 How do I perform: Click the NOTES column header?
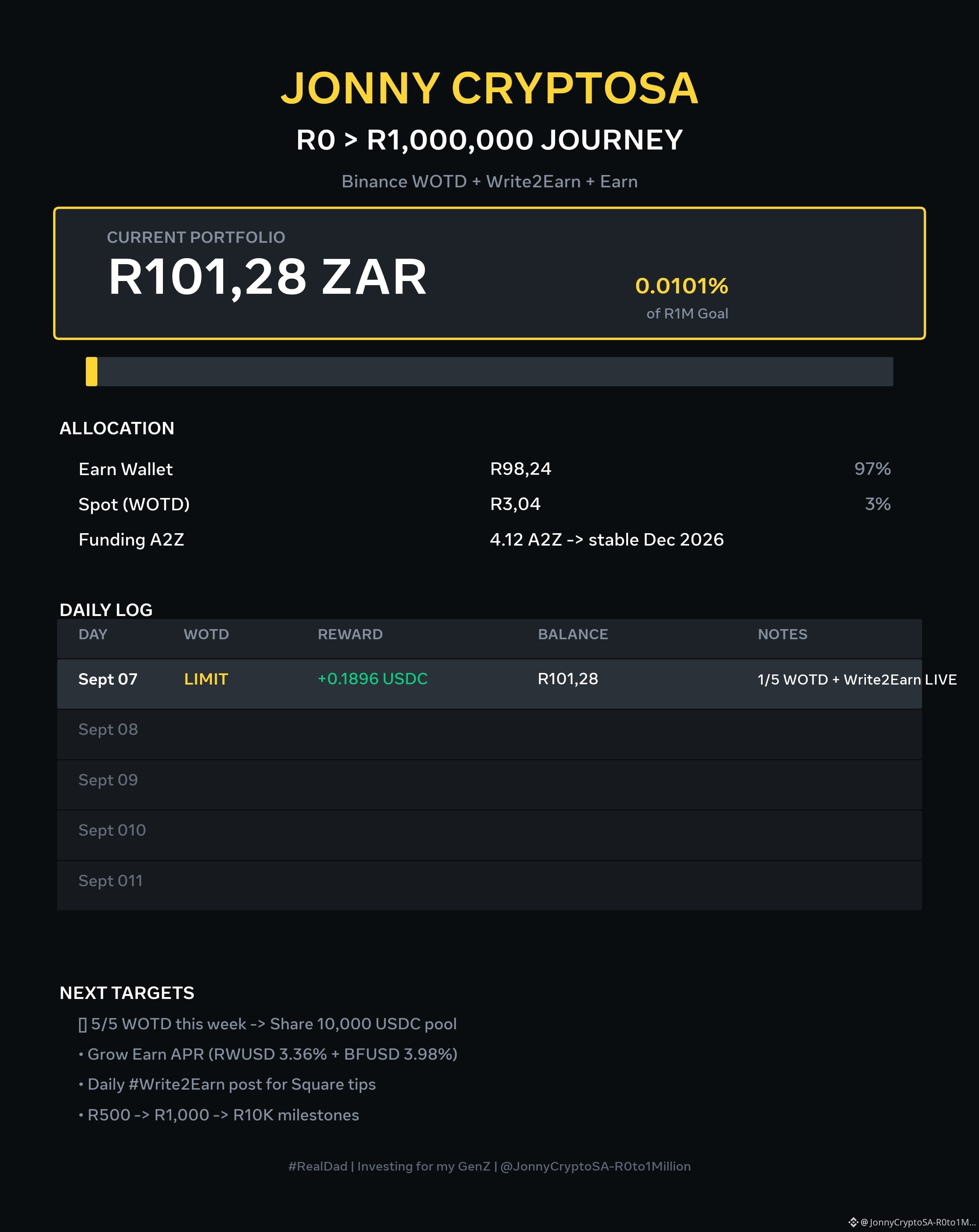point(782,634)
